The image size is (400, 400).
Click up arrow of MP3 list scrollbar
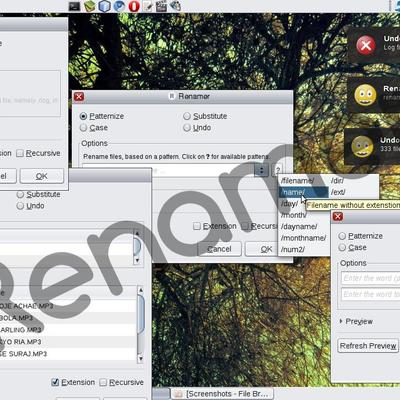(141, 290)
